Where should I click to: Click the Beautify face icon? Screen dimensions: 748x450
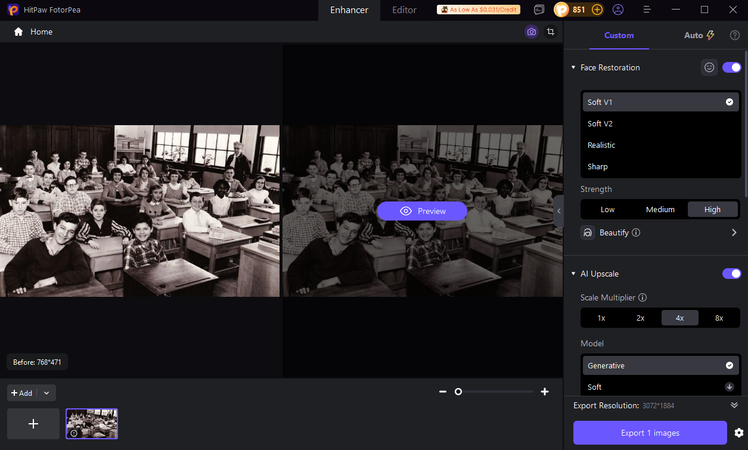click(588, 232)
